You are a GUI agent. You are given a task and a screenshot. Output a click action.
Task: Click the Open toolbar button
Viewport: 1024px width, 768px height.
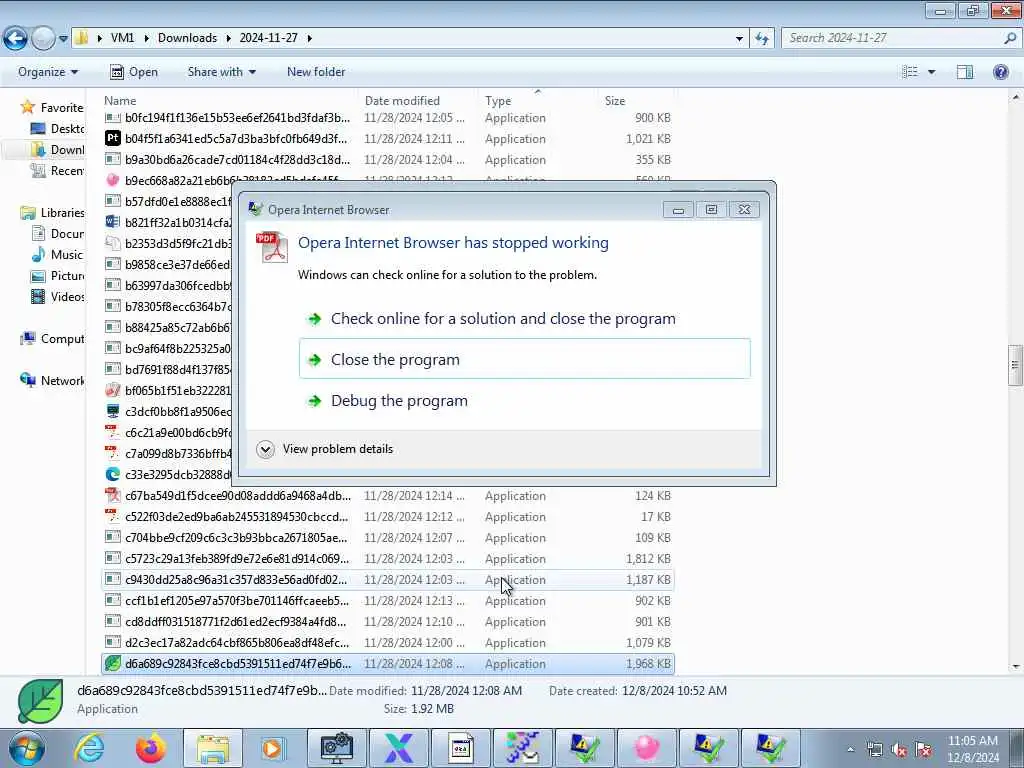coord(134,72)
